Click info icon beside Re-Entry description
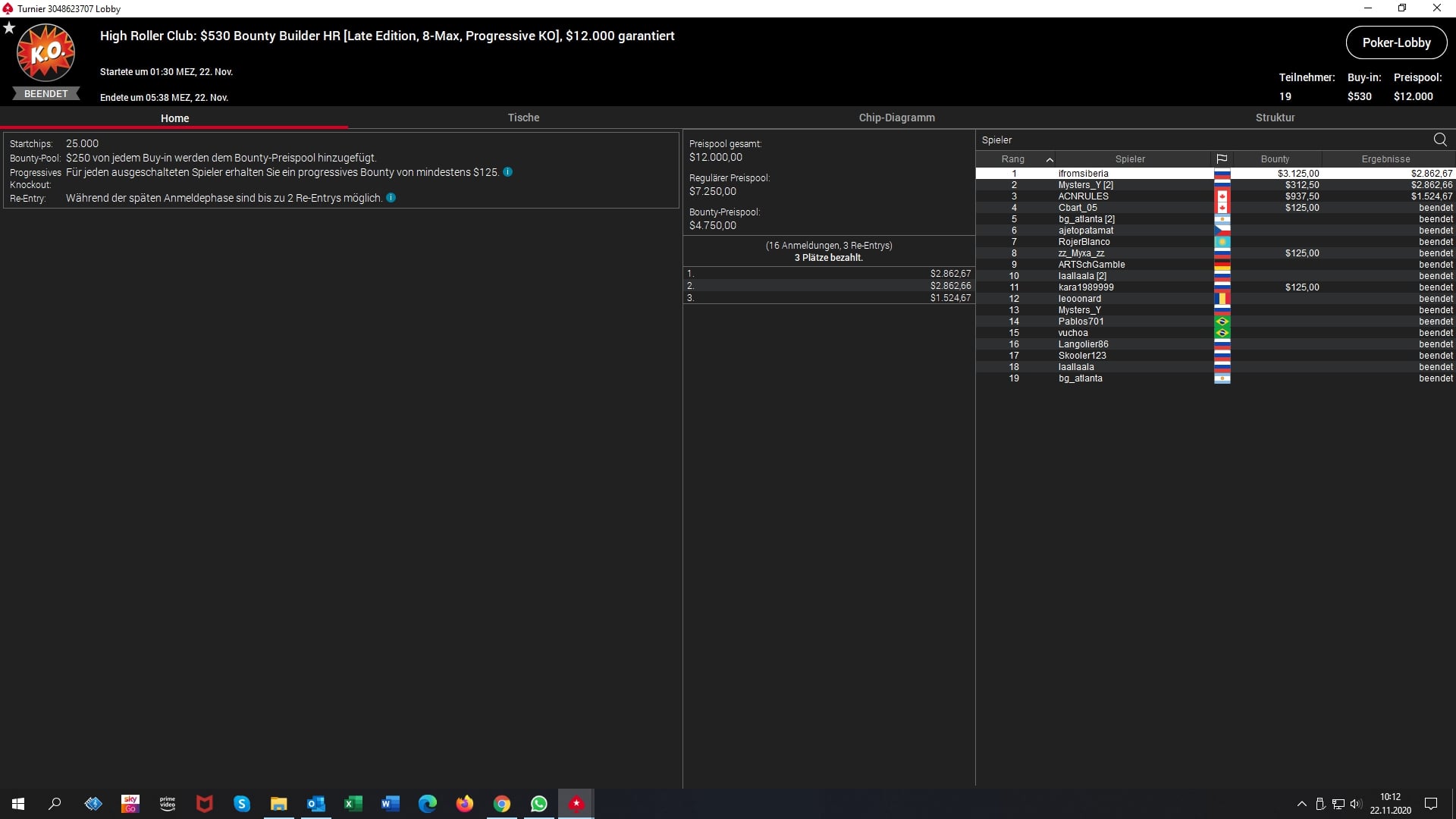This screenshot has height=819, width=1456. (391, 198)
